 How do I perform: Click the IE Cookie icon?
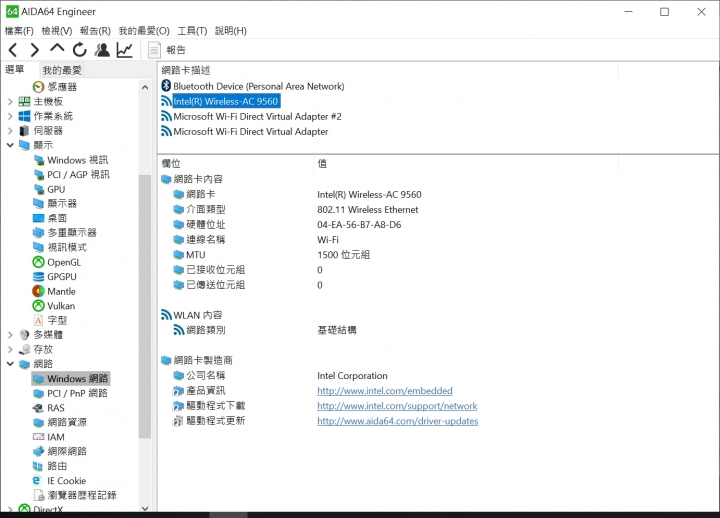tap(39, 480)
